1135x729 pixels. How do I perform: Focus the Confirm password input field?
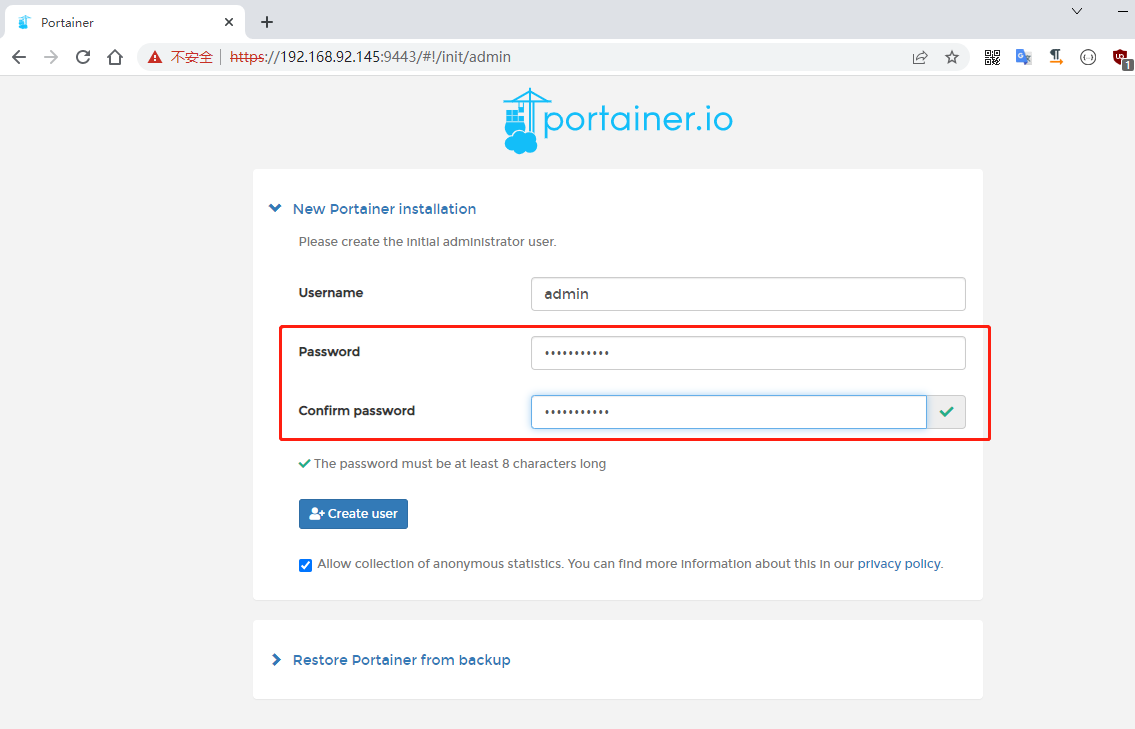tap(728, 412)
